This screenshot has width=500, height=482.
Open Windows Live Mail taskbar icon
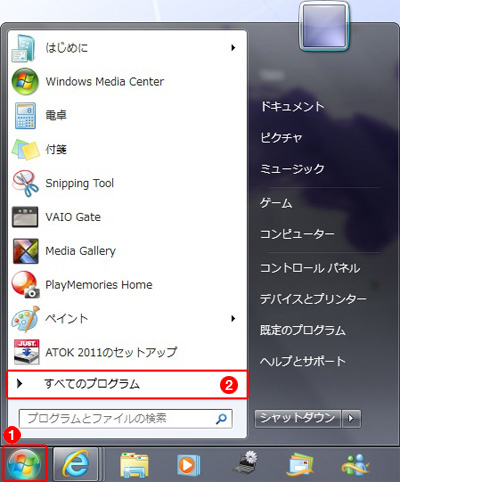pyautogui.click(x=300, y=464)
